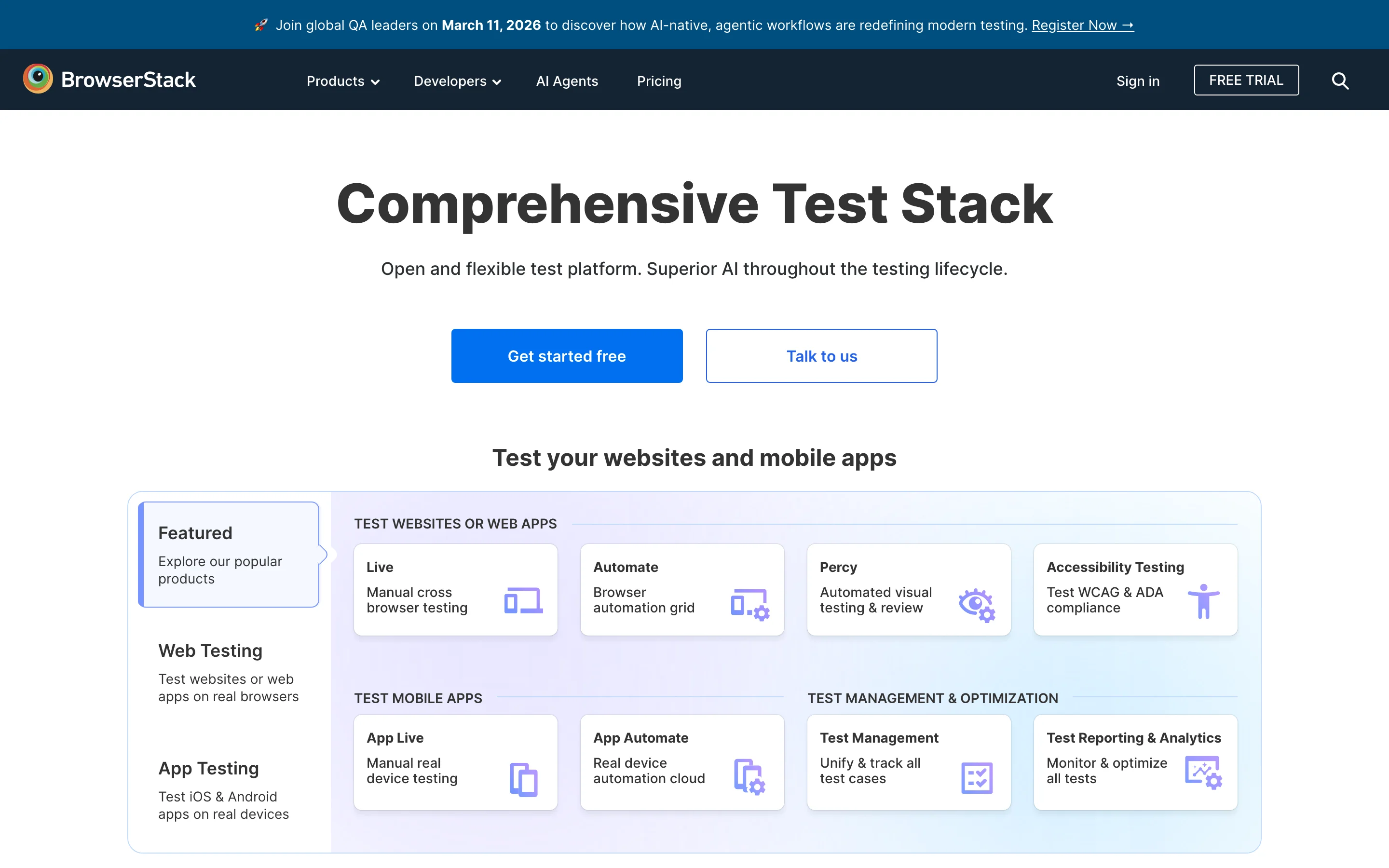Start a FREE TRIAL
Image resolution: width=1389 pixels, height=868 pixels.
click(1246, 80)
